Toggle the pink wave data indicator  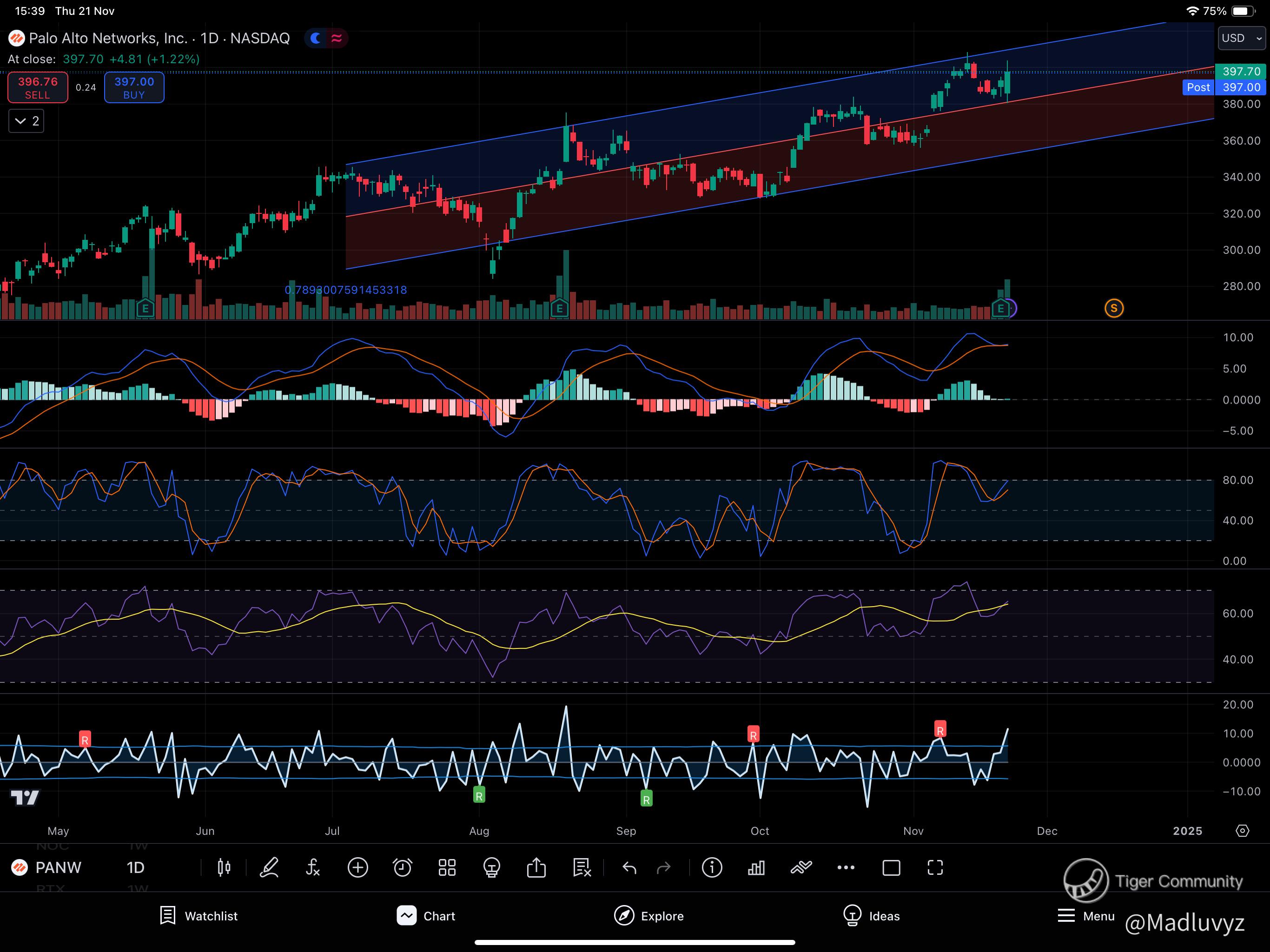pos(337,39)
